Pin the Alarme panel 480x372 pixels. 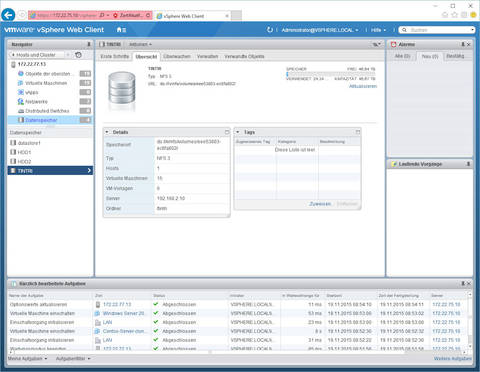click(463, 44)
